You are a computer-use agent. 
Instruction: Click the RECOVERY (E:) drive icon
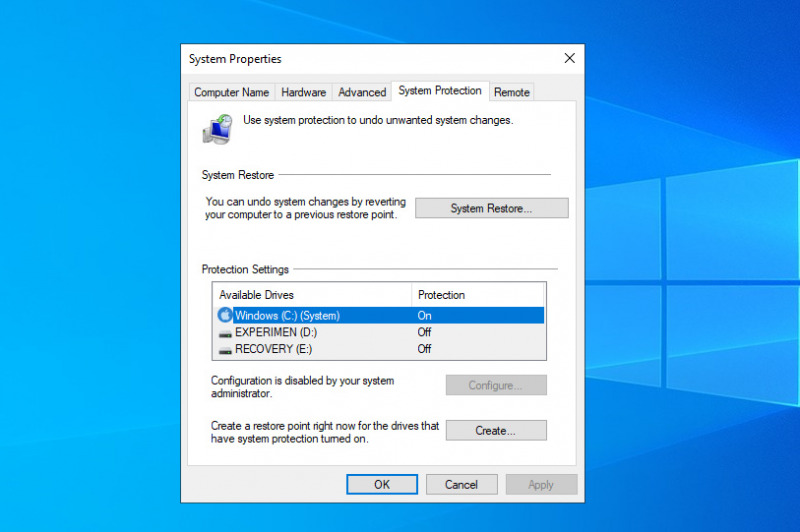pyautogui.click(x=225, y=349)
